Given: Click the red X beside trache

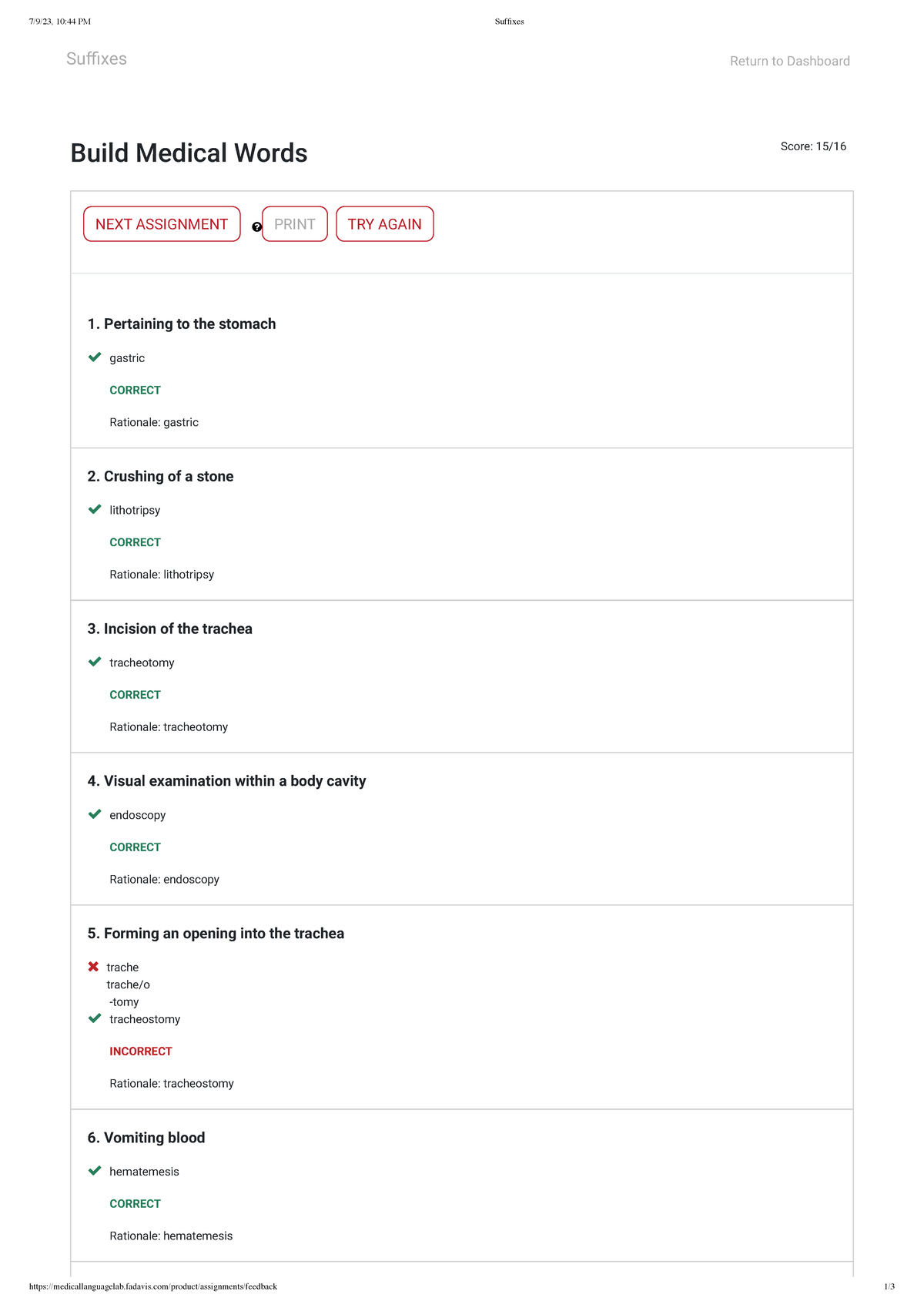Looking at the screenshot, I should pyautogui.click(x=93, y=967).
